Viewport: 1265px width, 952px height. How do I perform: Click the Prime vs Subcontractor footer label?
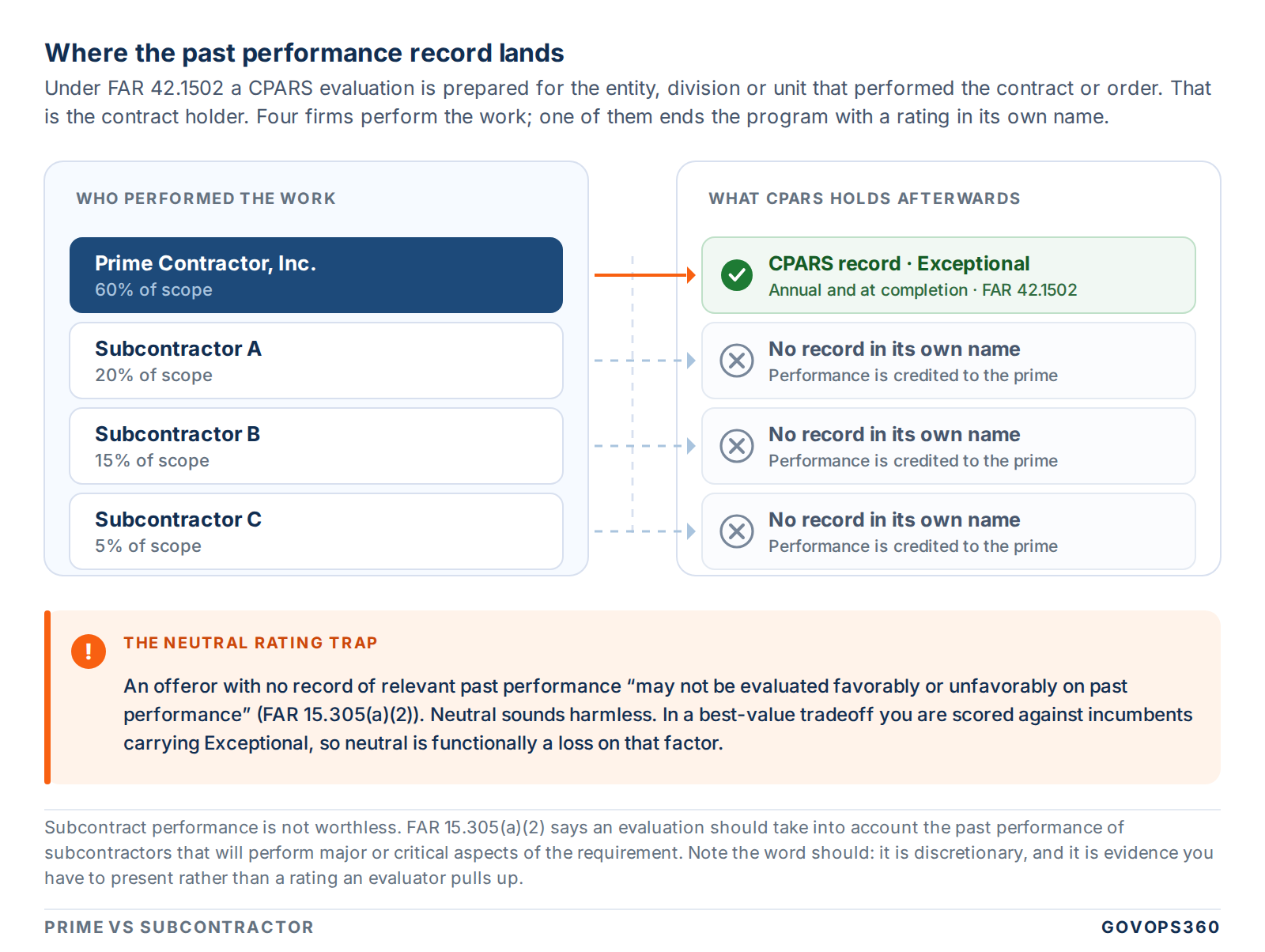[179, 927]
